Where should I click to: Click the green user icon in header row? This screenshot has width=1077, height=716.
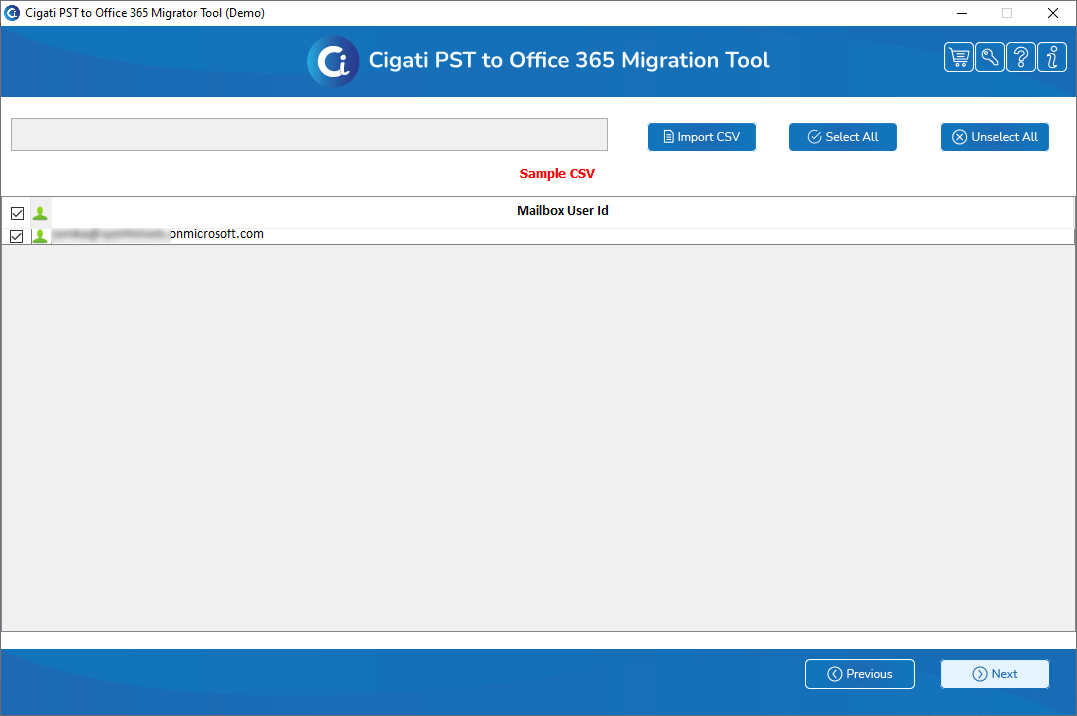[x=41, y=213]
